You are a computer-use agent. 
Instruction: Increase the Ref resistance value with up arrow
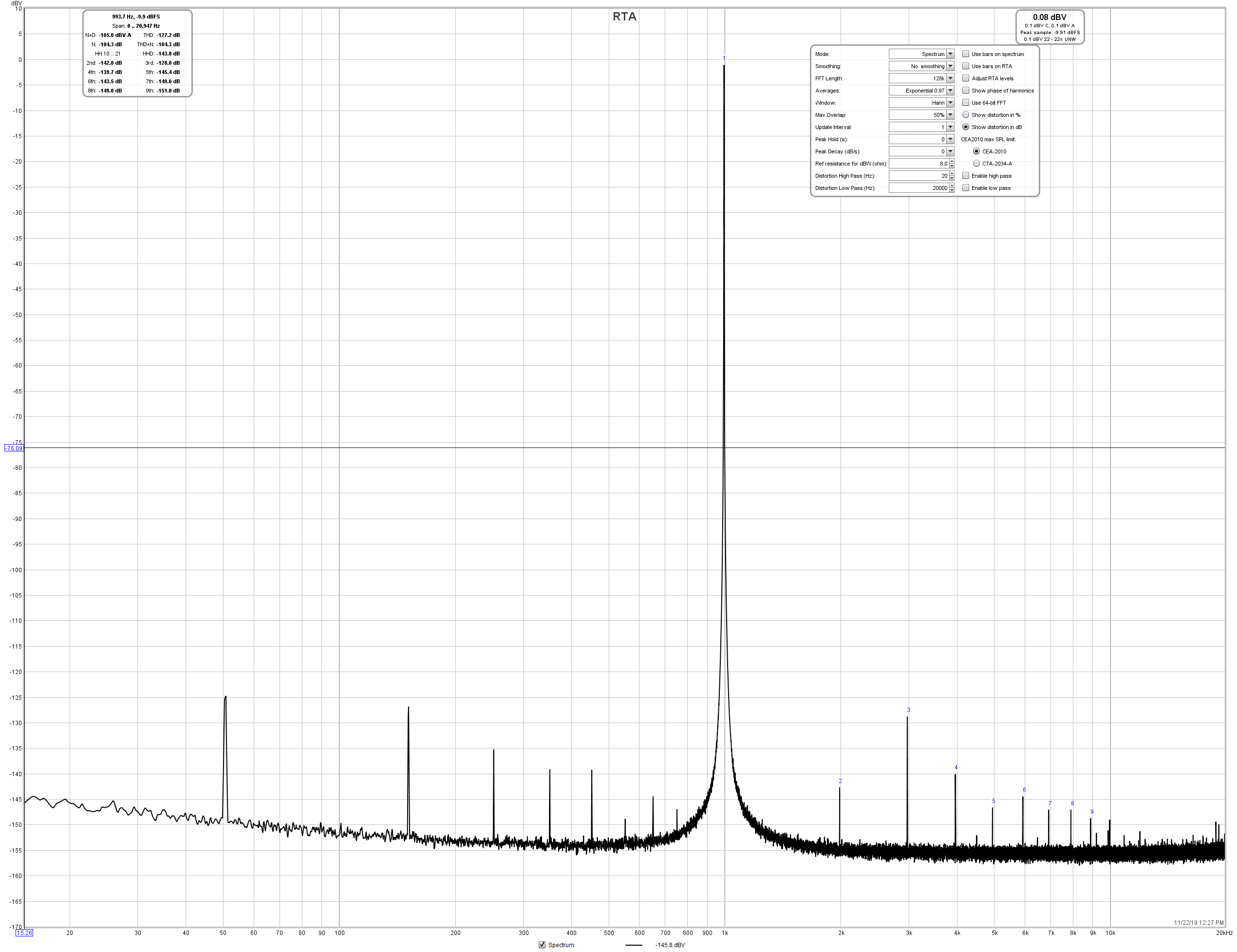(x=952, y=161)
